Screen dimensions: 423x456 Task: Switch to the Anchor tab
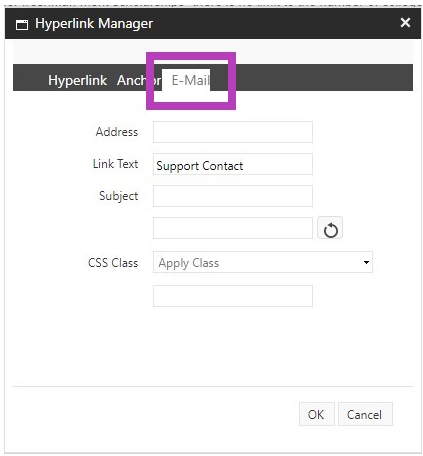point(139,80)
